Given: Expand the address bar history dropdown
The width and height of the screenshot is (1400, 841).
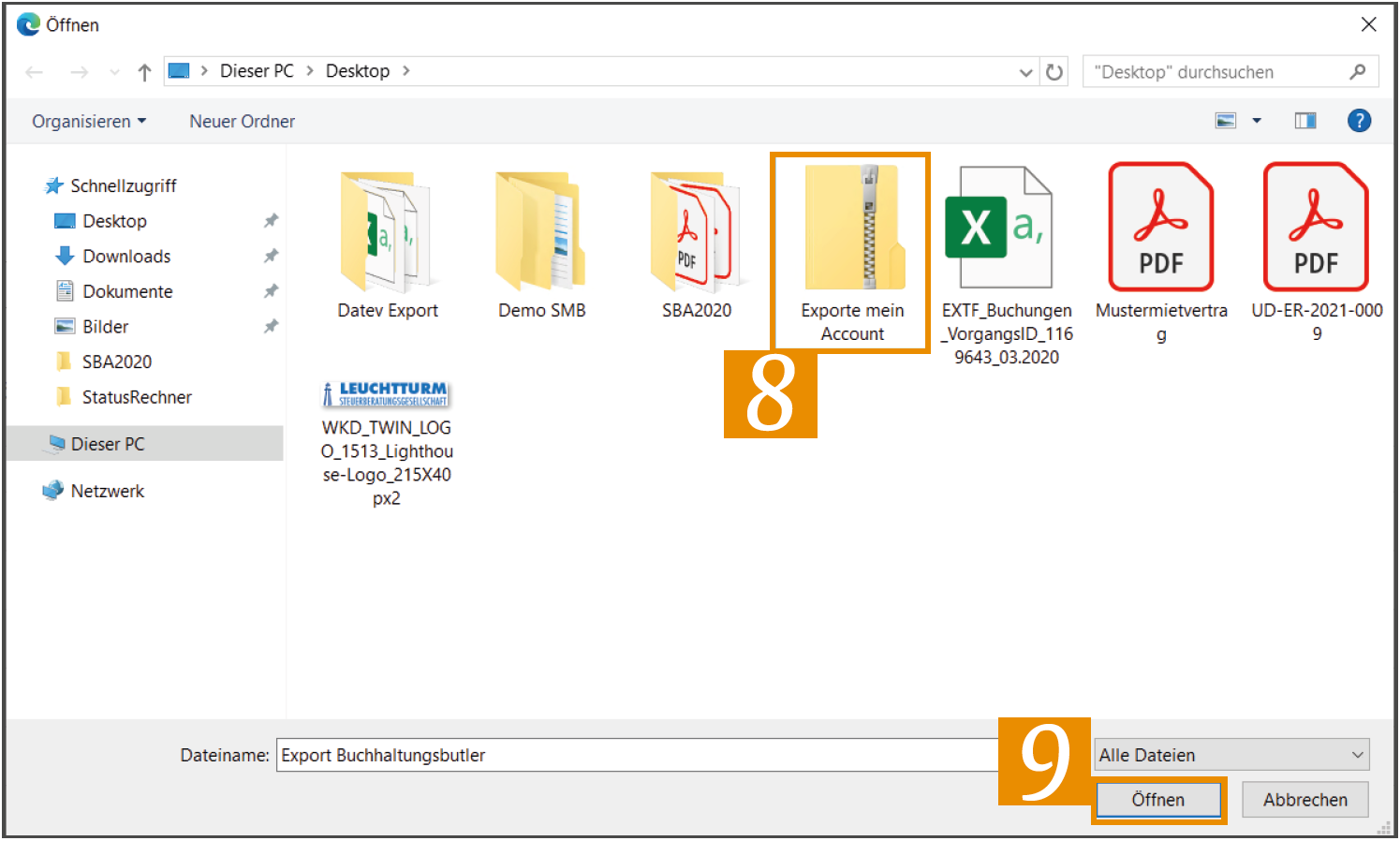Looking at the screenshot, I should (x=1026, y=72).
